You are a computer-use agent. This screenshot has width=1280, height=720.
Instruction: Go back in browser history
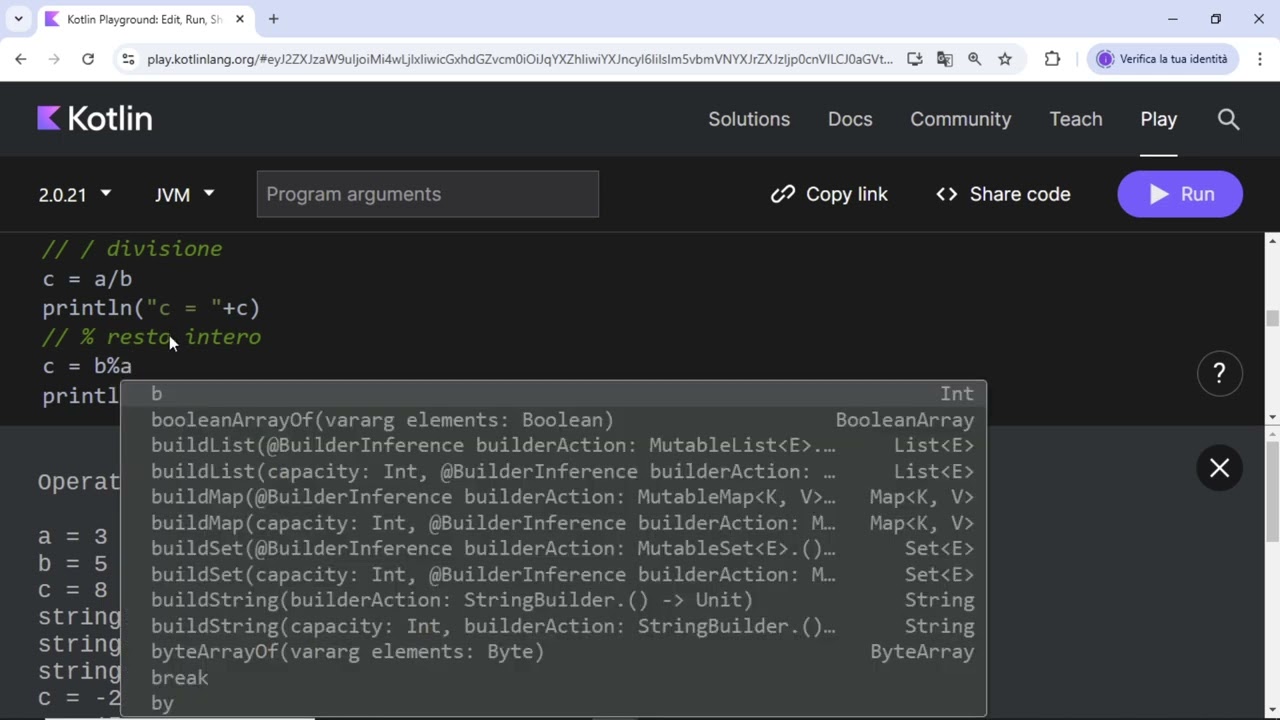[x=21, y=59]
